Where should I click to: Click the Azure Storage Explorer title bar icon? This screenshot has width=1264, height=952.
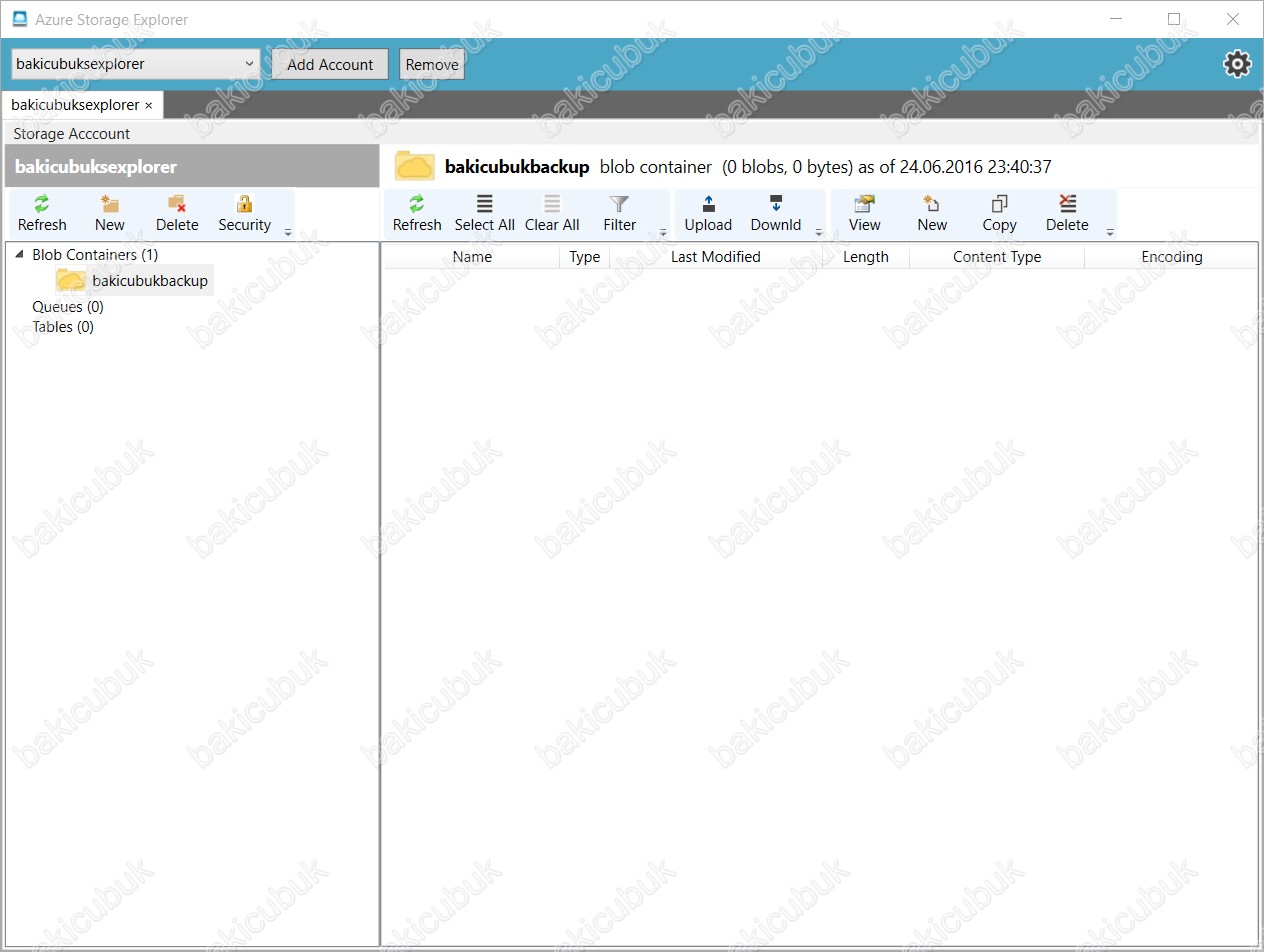pos(20,19)
